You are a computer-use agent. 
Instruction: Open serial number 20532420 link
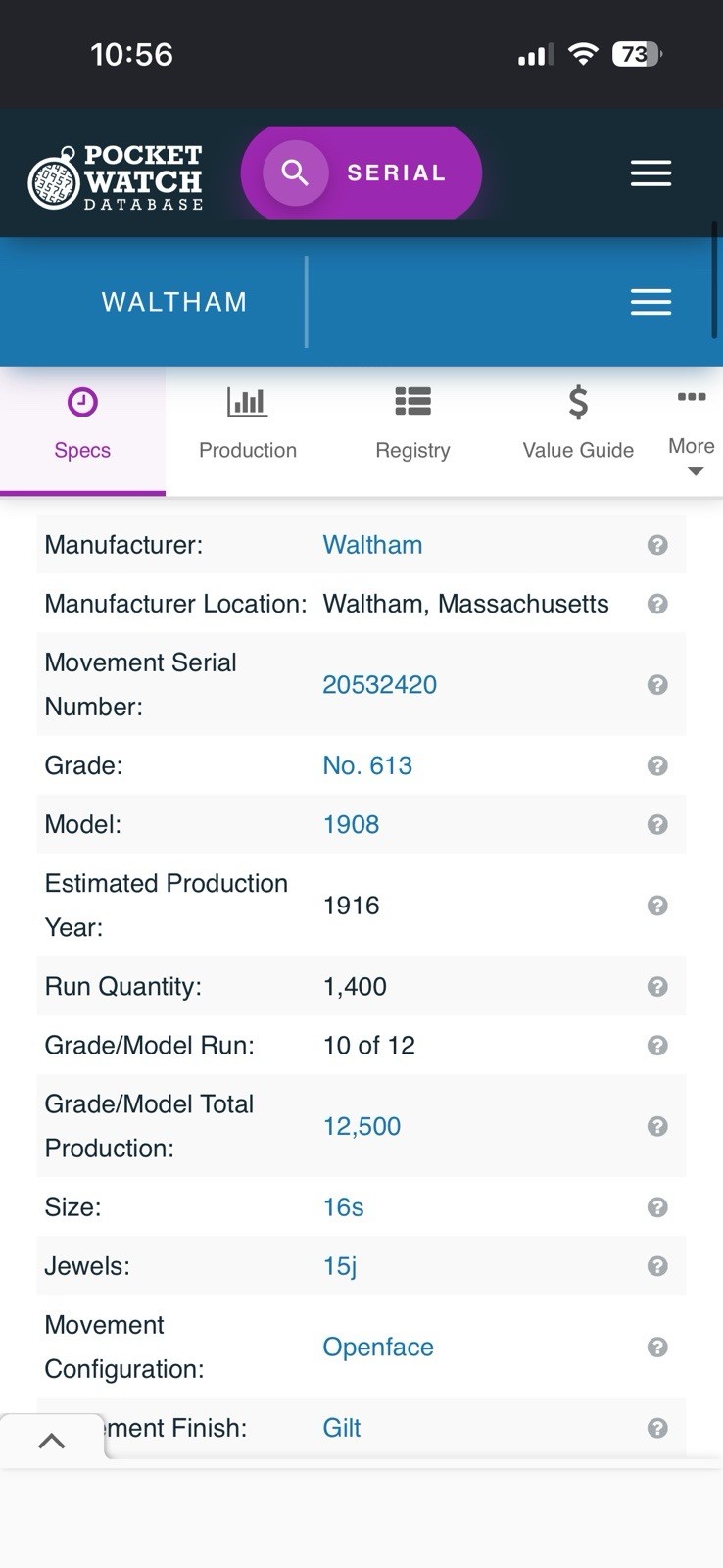click(380, 685)
